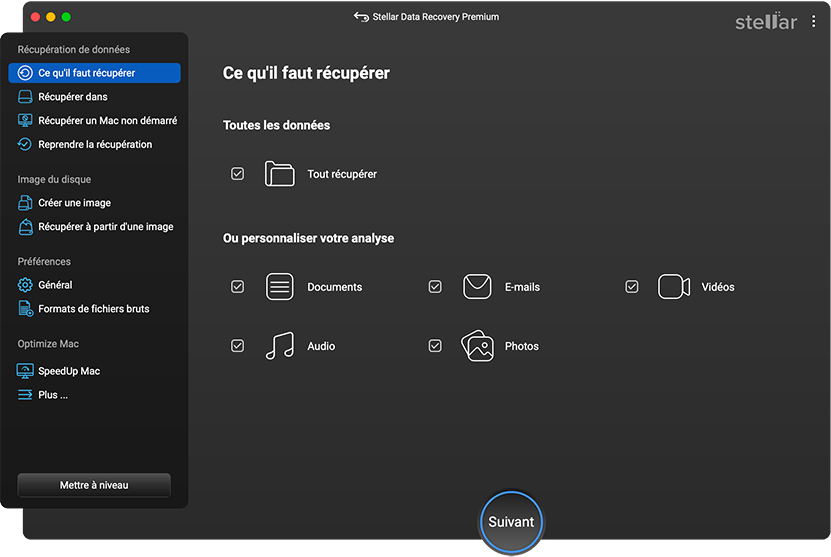Click the green fullscreen window button
Image resolution: width=831 pixels, height=557 pixels.
point(66,17)
